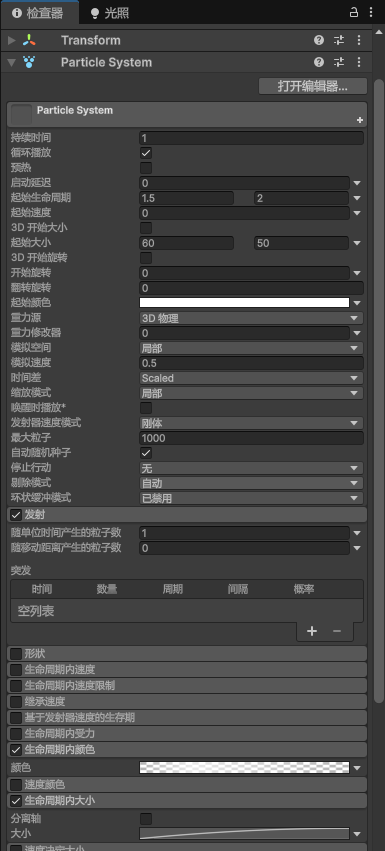Image resolution: width=385 pixels, height=851 pixels.
Task: Open Transform component three-dot menu
Action: coord(359,40)
